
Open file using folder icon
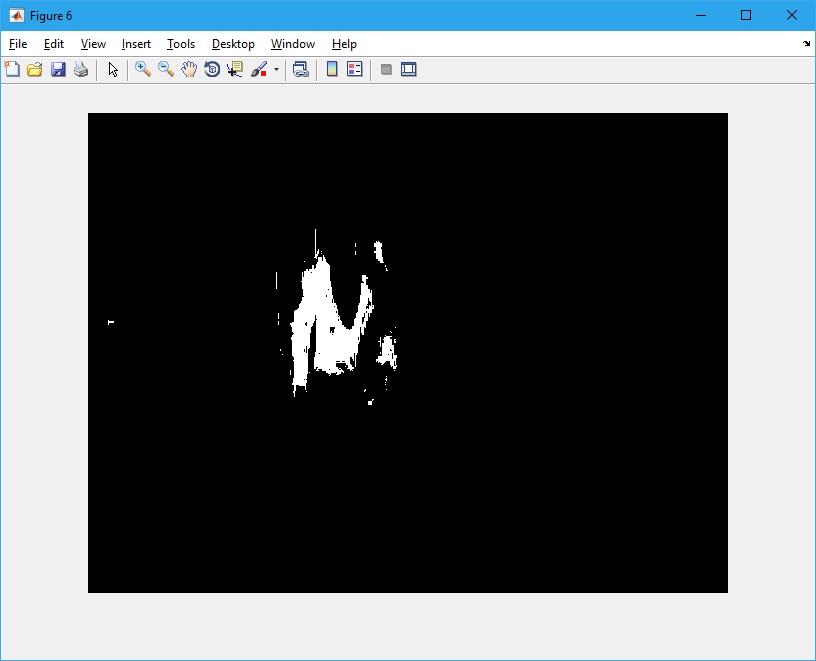coord(35,70)
